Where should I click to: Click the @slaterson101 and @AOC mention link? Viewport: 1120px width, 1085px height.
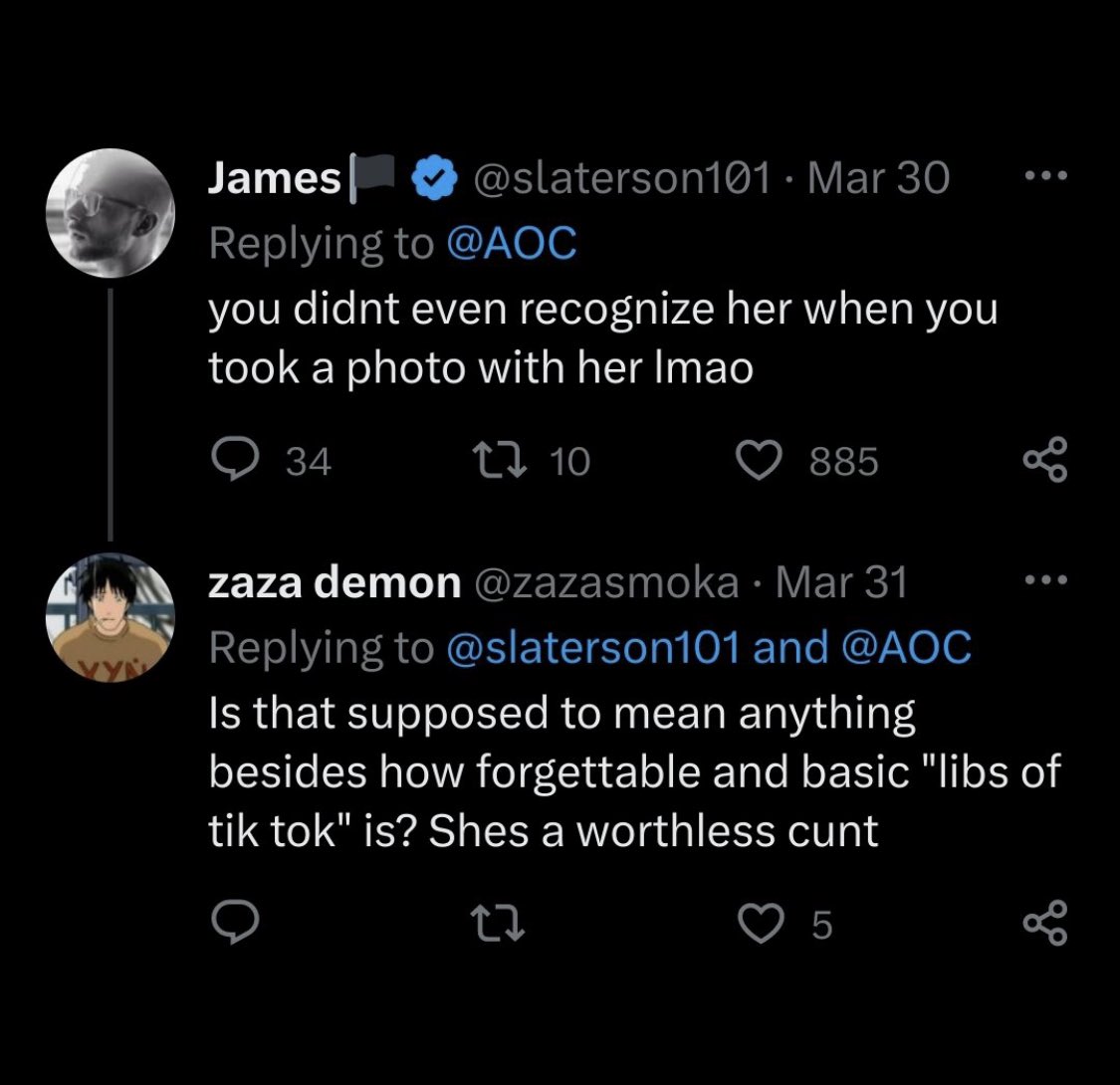click(x=709, y=648)
